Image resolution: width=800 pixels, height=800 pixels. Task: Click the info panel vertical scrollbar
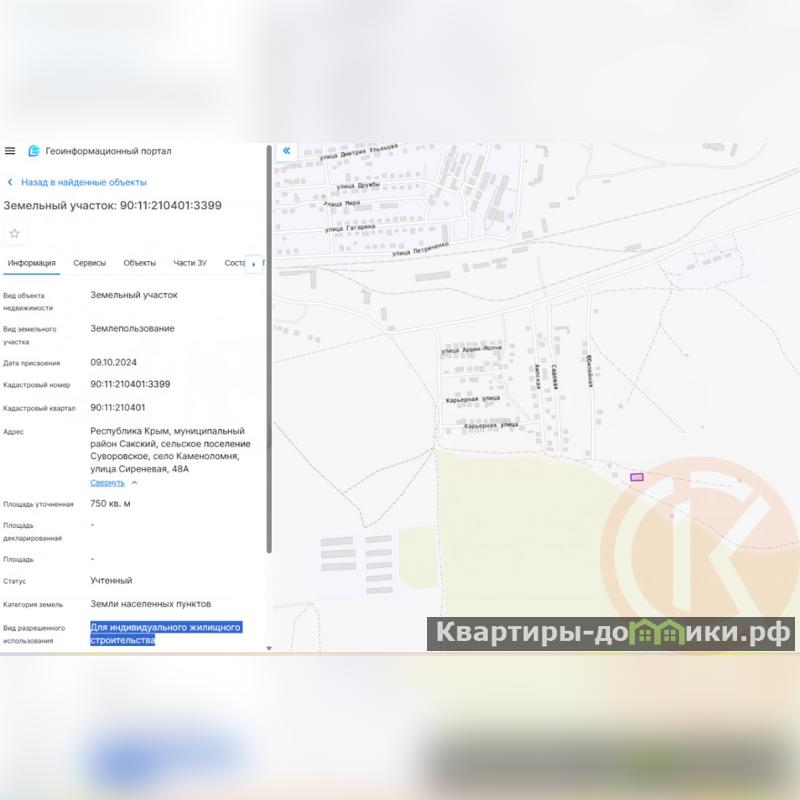(x=269, y=349)
